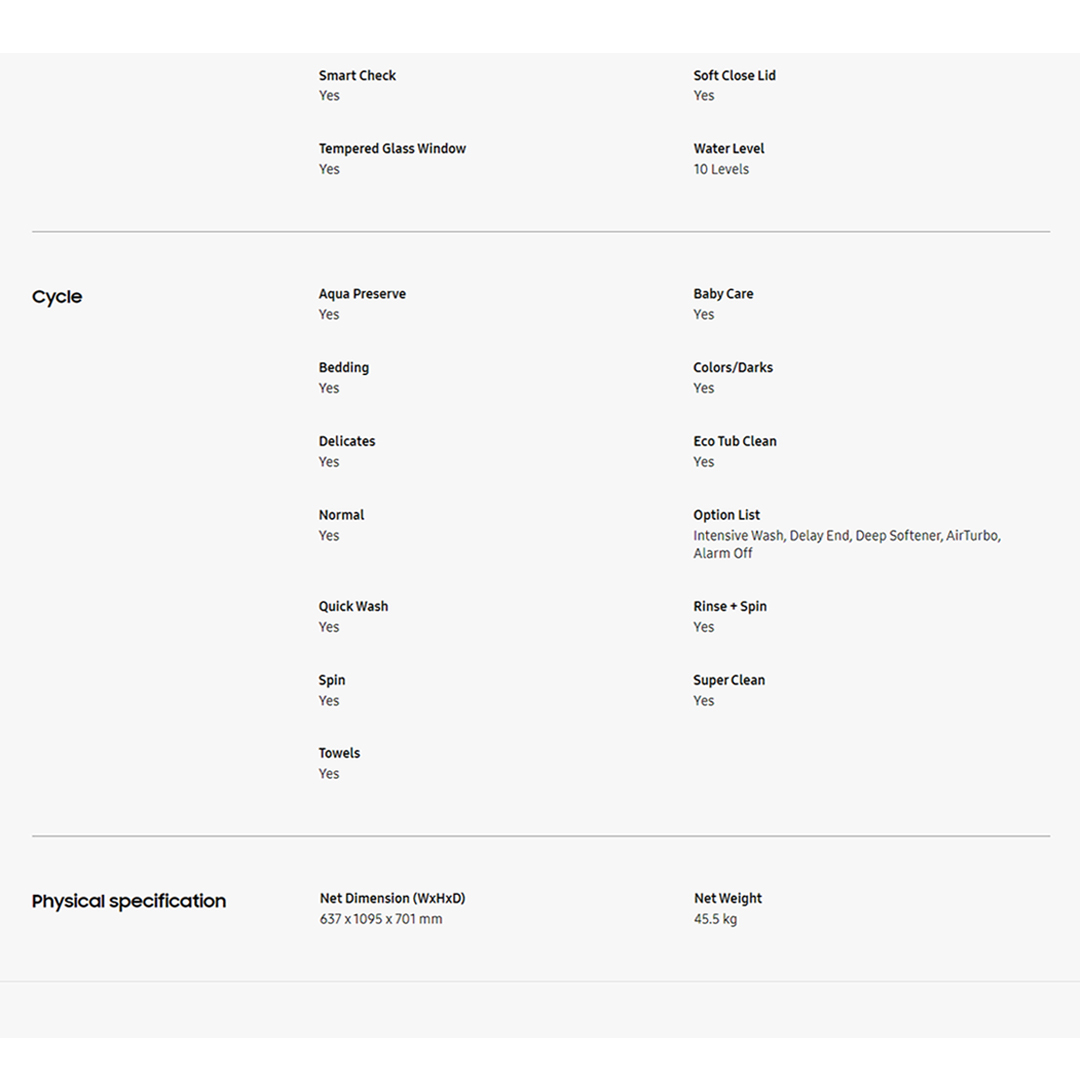This screenshot has height=1080, width=1080.
Task: Click the Bedding cycle label
Action: (343, 367)
